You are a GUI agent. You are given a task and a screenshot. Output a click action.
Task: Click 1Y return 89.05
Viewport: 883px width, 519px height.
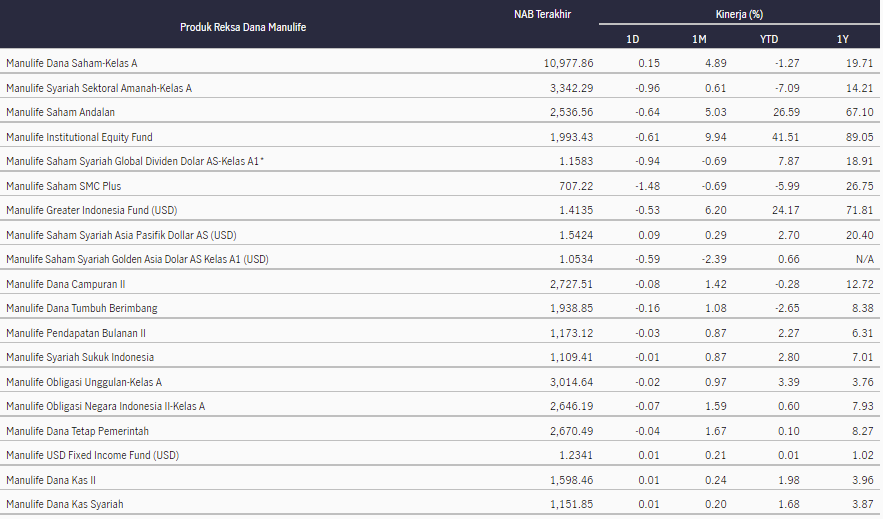coord(860,137)
